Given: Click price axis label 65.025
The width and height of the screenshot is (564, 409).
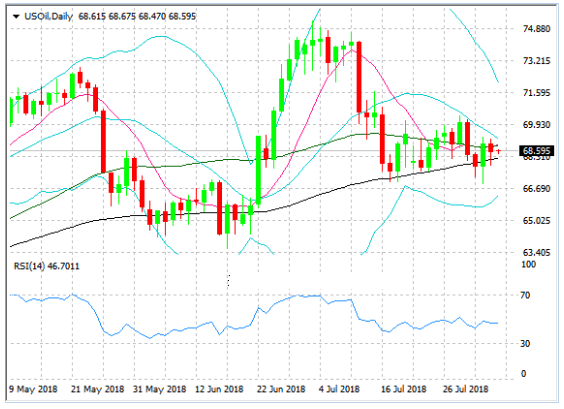Looking at the screenshot, I should (536, 221).
